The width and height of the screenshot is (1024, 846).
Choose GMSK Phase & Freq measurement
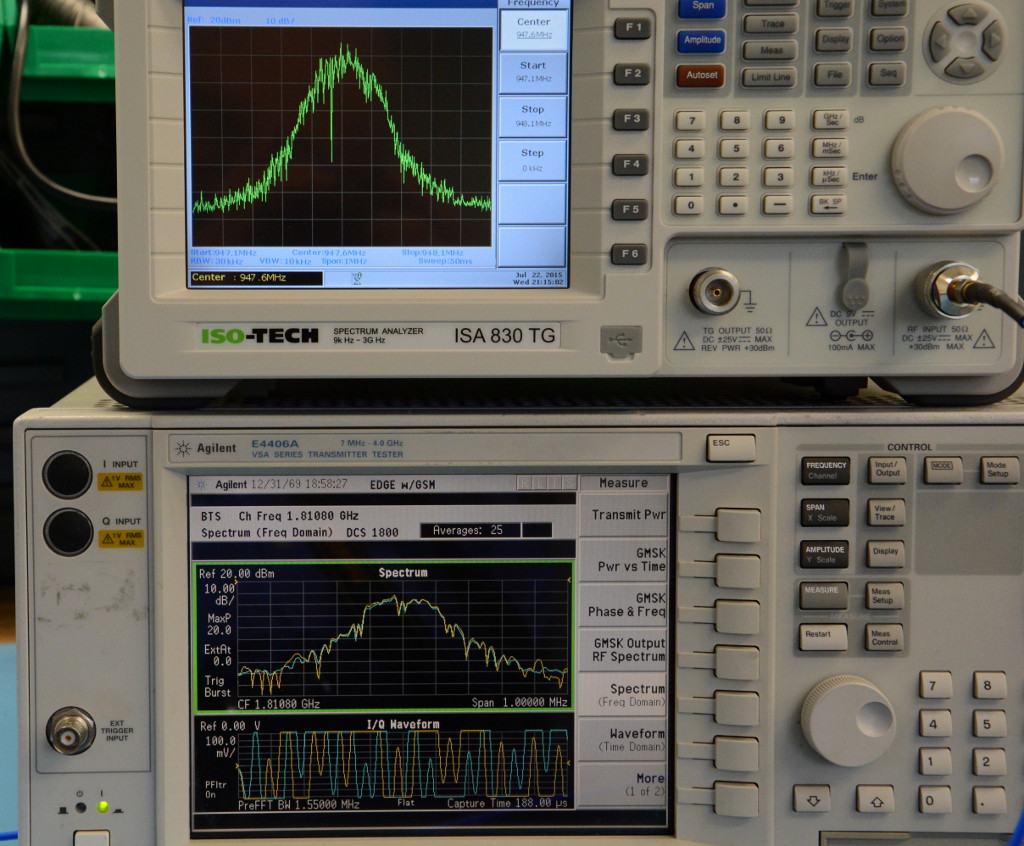[624, 605]
